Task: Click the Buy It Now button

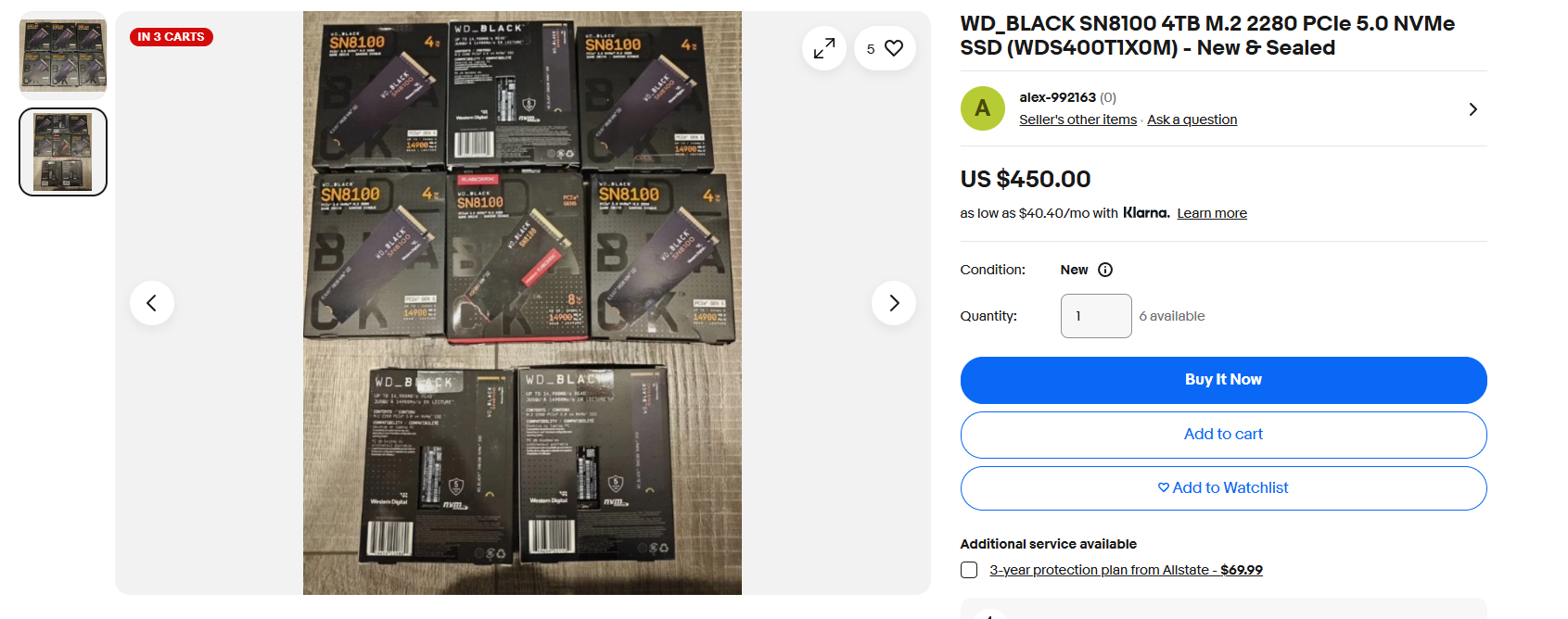Action: 1224,380
